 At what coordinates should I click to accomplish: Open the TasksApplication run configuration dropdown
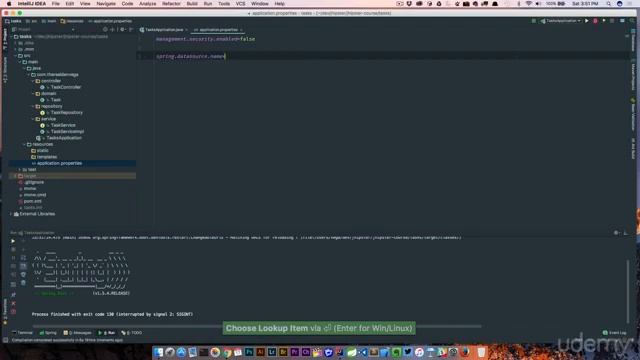tap(561, 21)
